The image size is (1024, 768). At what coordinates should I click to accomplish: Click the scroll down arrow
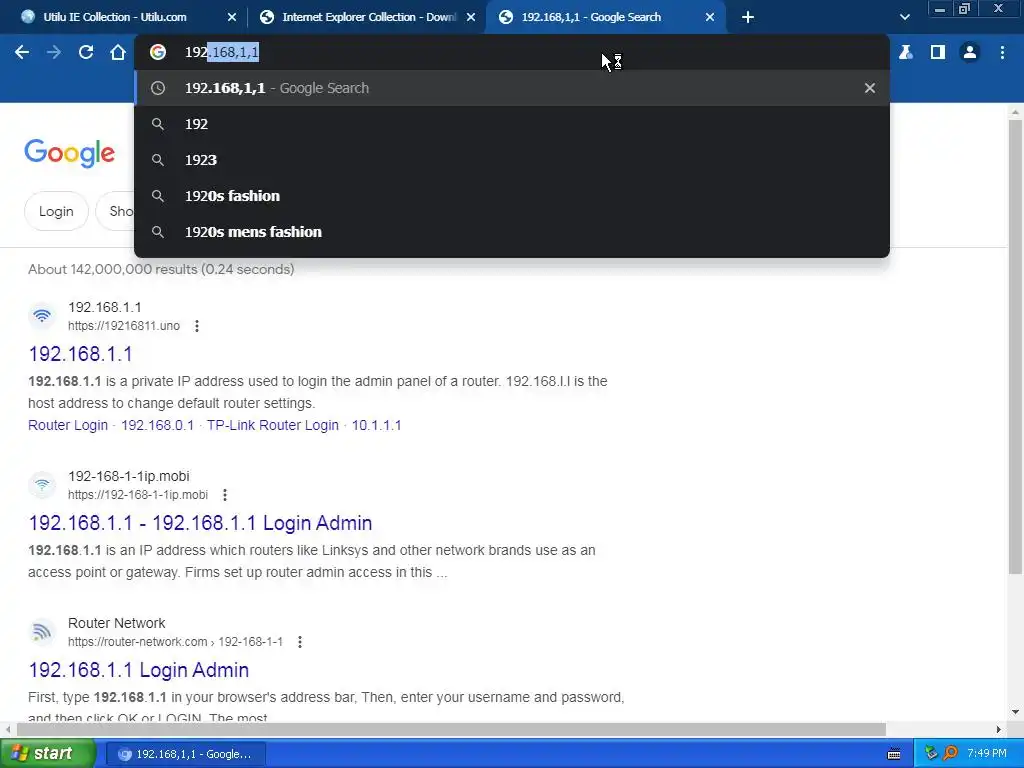[1015, 712]
